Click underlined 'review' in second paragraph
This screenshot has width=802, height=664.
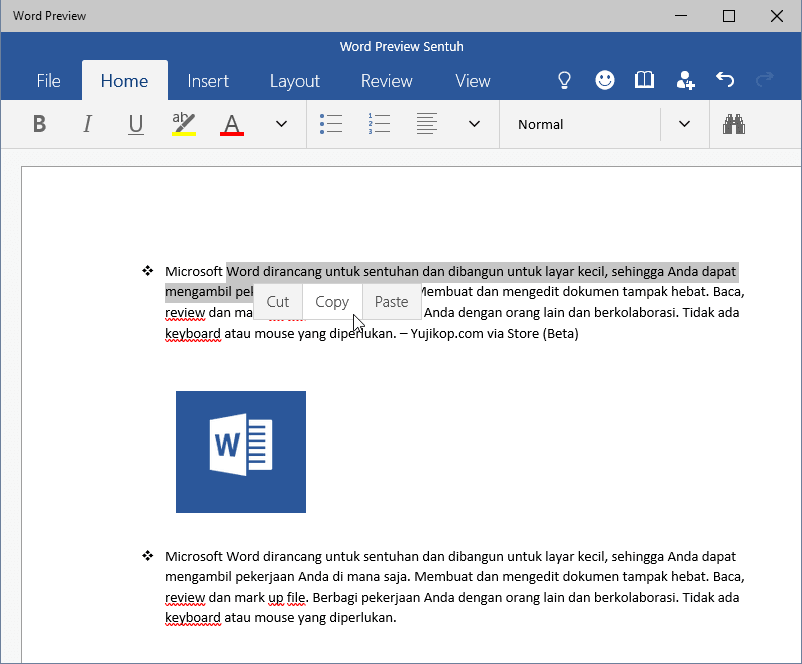tap(185, 597)
